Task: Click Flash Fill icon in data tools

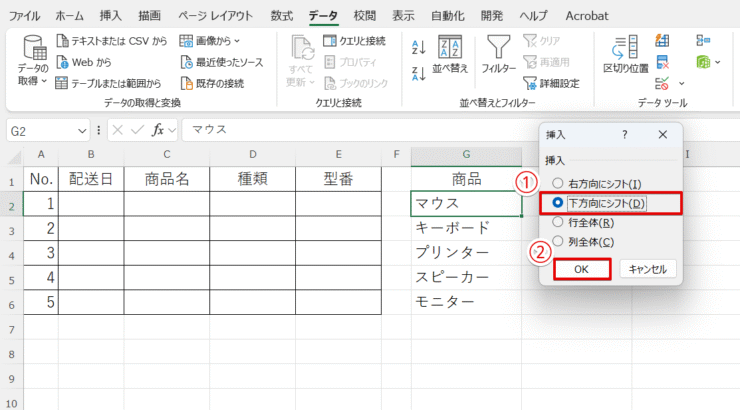Action: [x=662, y=41]
